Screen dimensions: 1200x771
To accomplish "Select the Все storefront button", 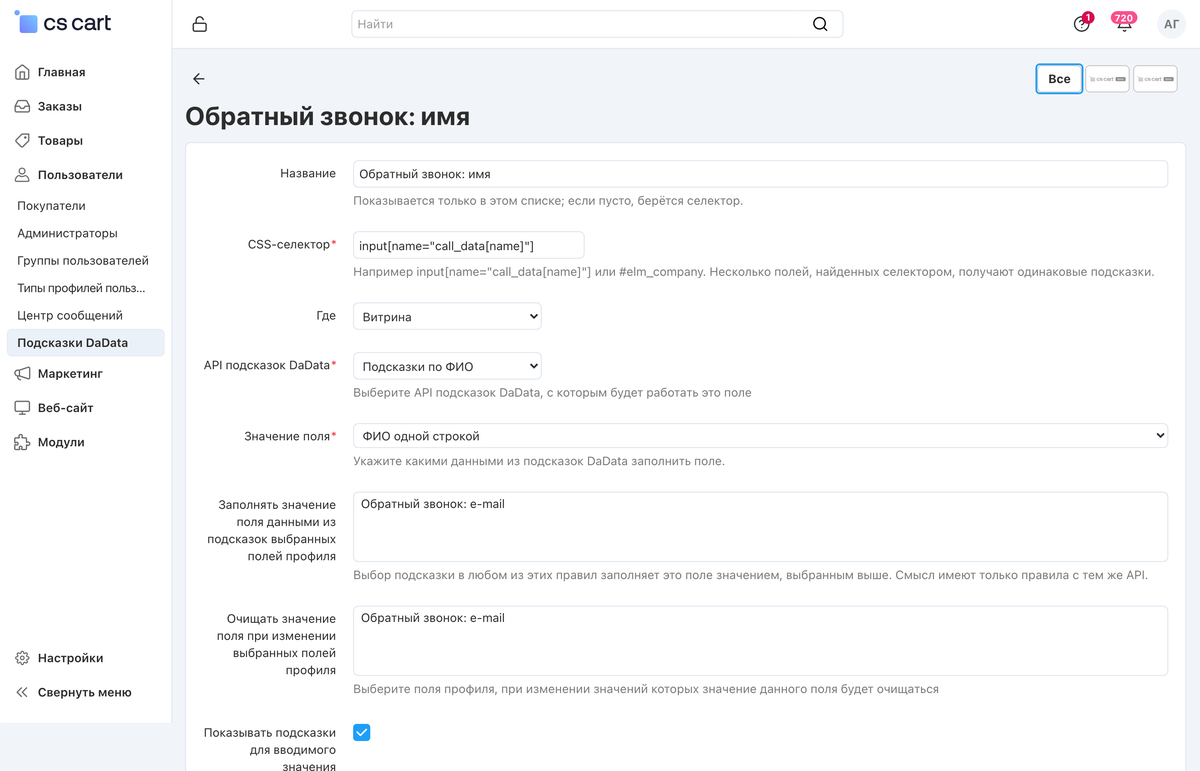I will point(1059,79).
